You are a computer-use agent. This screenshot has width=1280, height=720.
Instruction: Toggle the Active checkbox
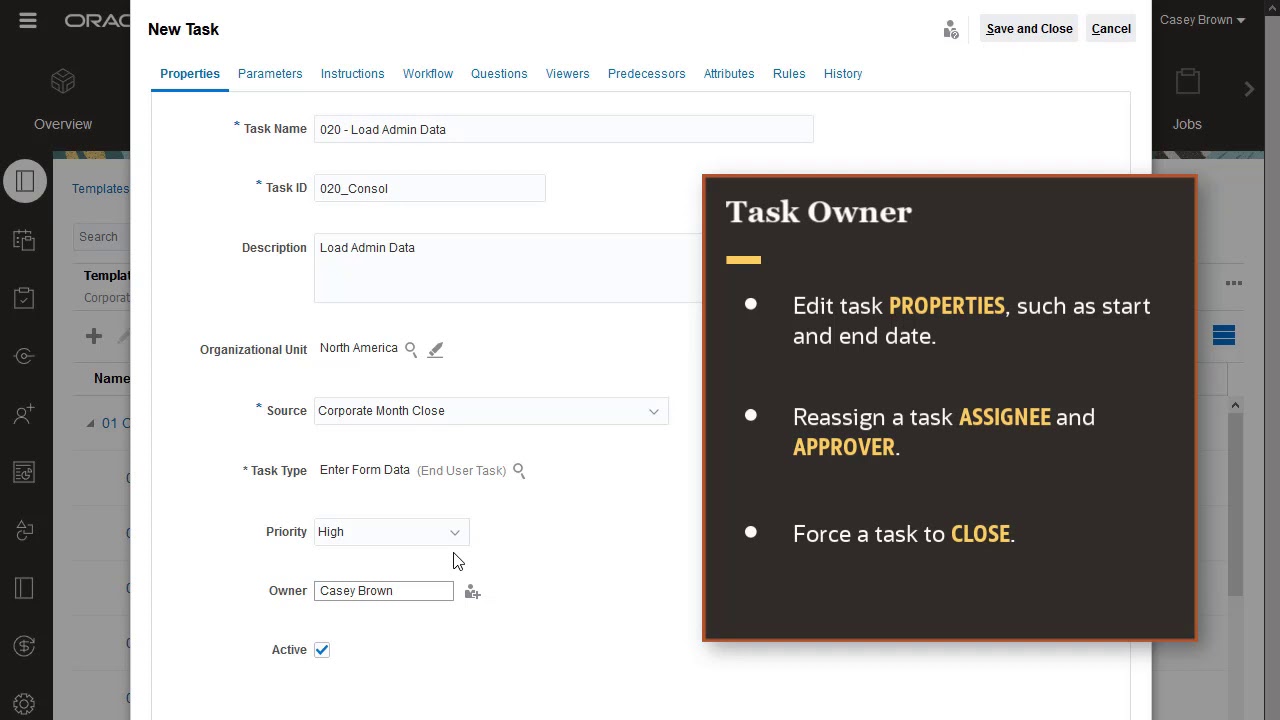[322, 650]
